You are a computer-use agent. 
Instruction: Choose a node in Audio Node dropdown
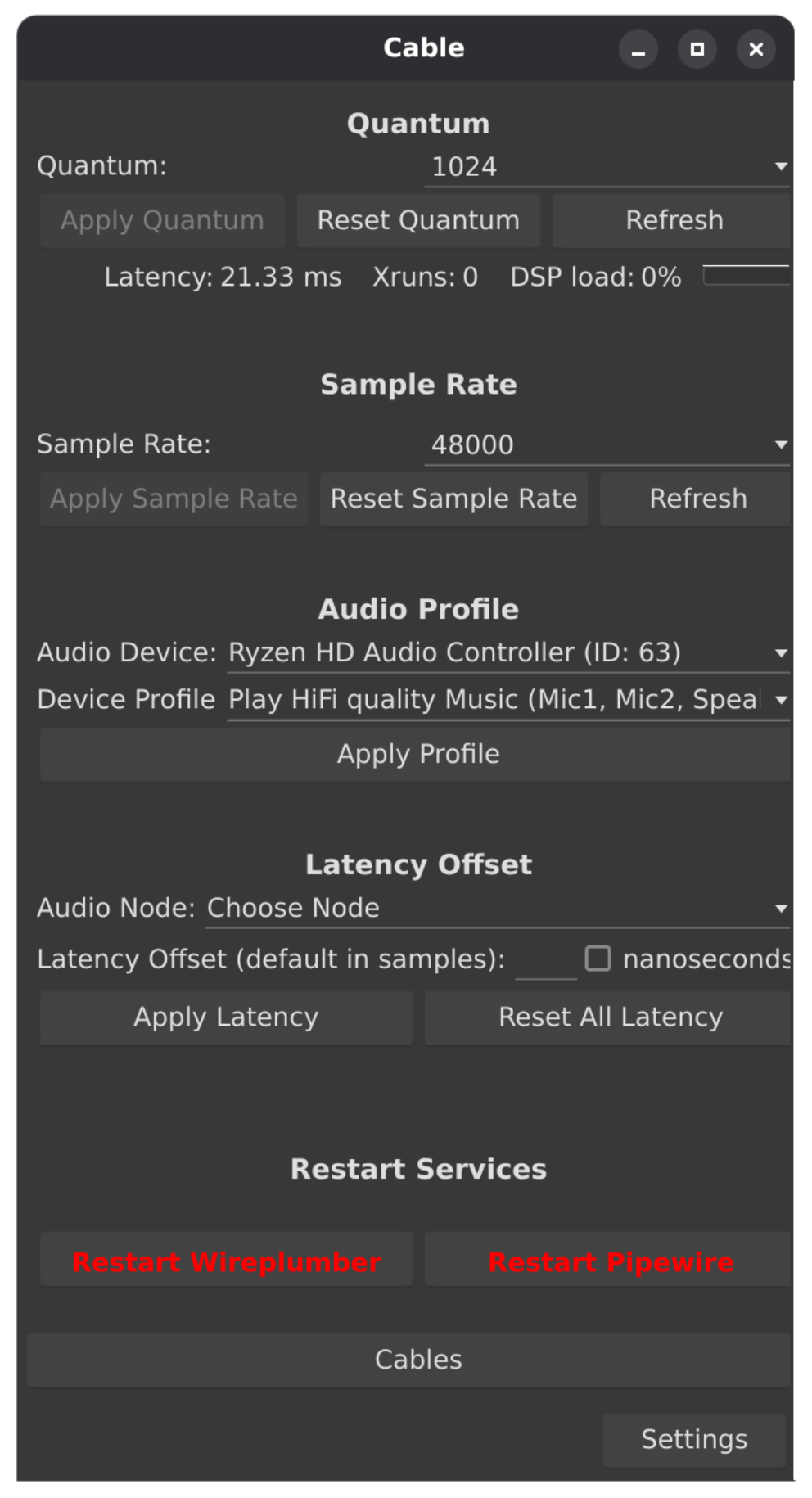pyautogui.click(x=497, y=909)
